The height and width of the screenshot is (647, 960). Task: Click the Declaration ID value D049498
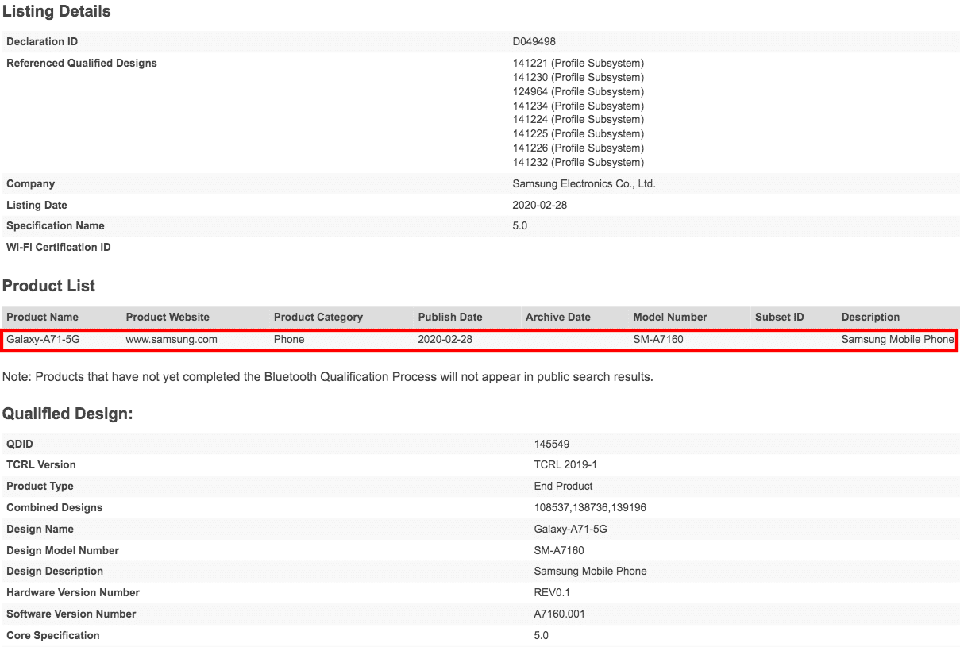(534, 41)
